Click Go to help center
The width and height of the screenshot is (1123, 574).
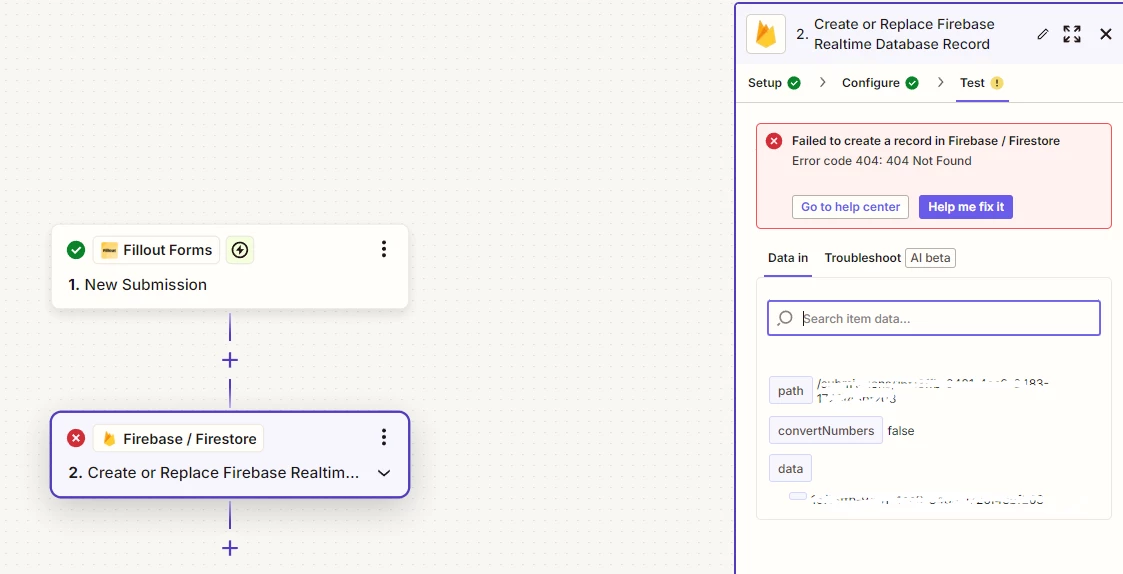pyautogui.click(x=850, y=207)
